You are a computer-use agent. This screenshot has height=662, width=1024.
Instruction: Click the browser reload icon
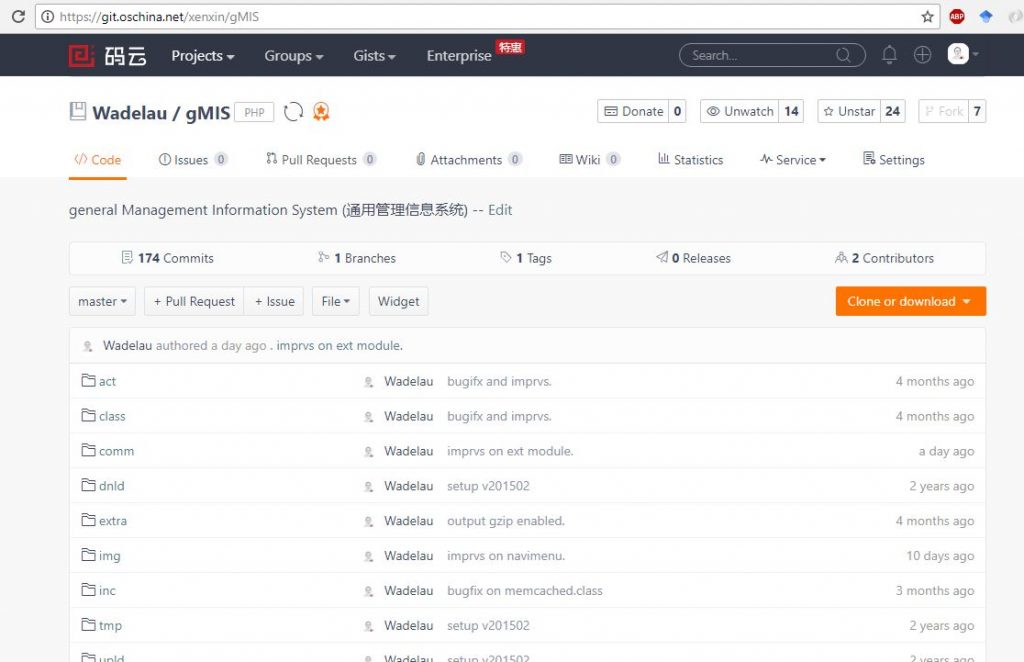click(x=18, y=17)
